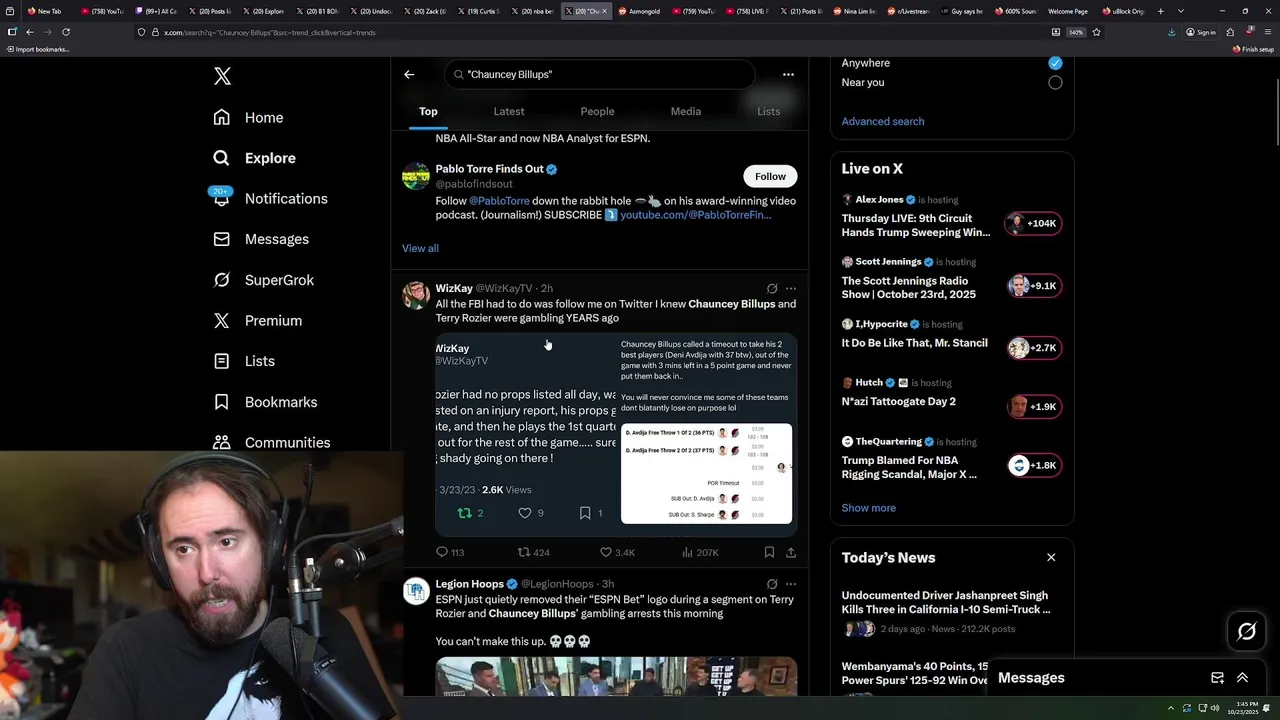Open more menu on Legion Hoops post
This screenshot has height=720, width=1280.
[791, 584]
